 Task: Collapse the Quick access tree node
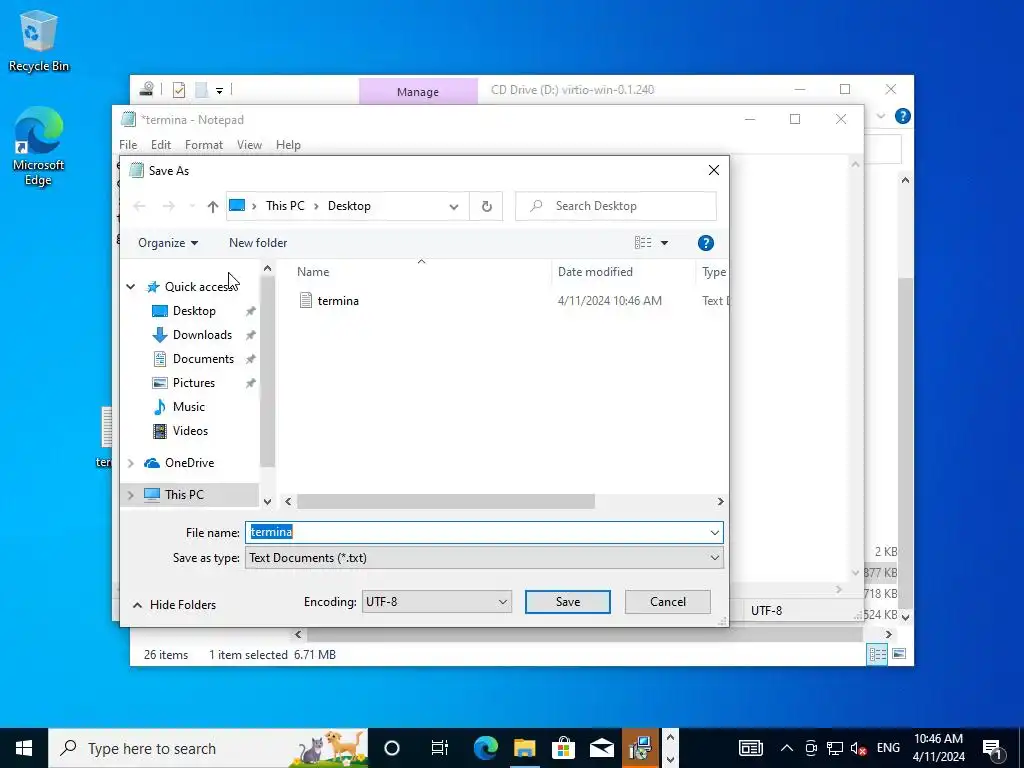click(x=131, y=287)
